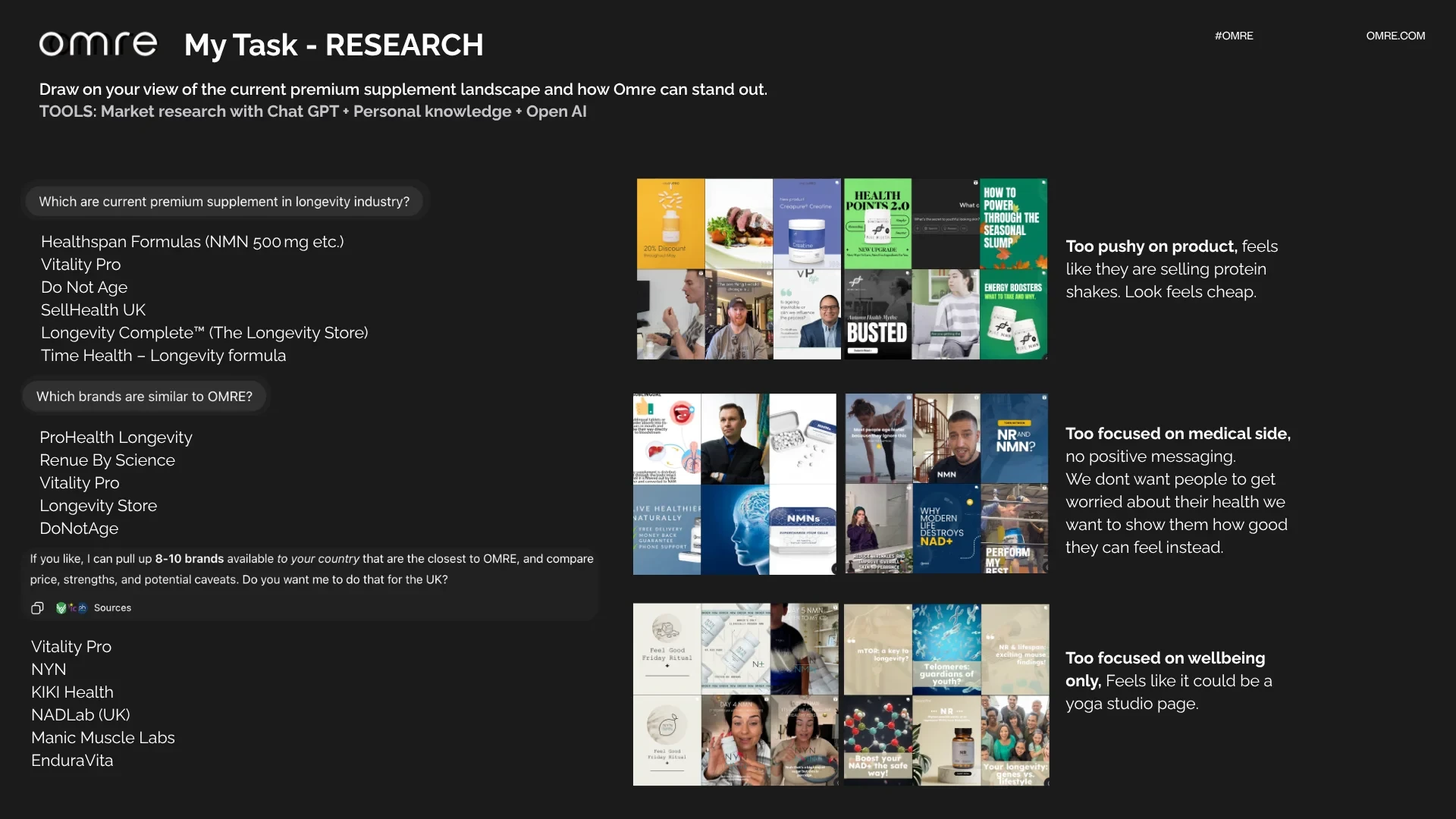Open the BUSTED post thumbnail
Screen dimensions: 1456x819
coord(877,314)
